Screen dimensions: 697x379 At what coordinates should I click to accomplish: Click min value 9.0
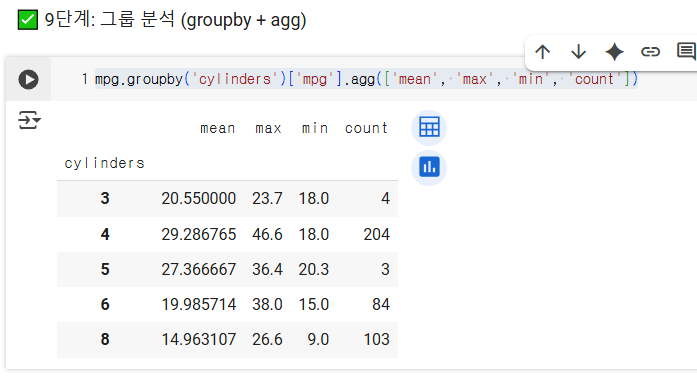(318, 339)
